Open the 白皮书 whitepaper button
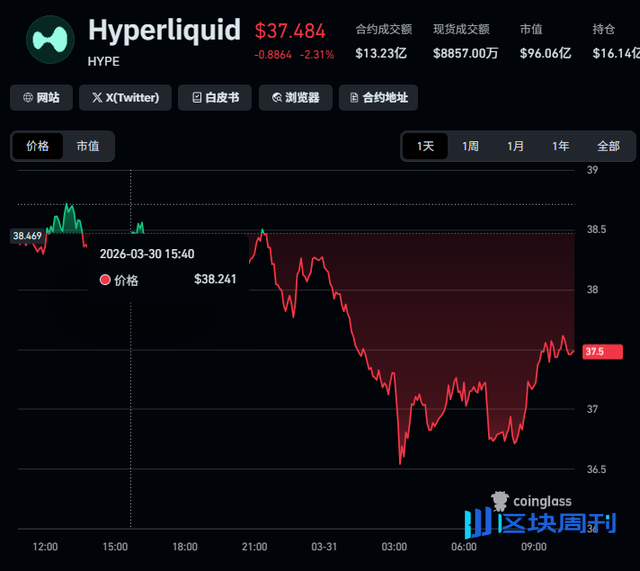The height and width of the screenshot is (571, 640). 215,98
